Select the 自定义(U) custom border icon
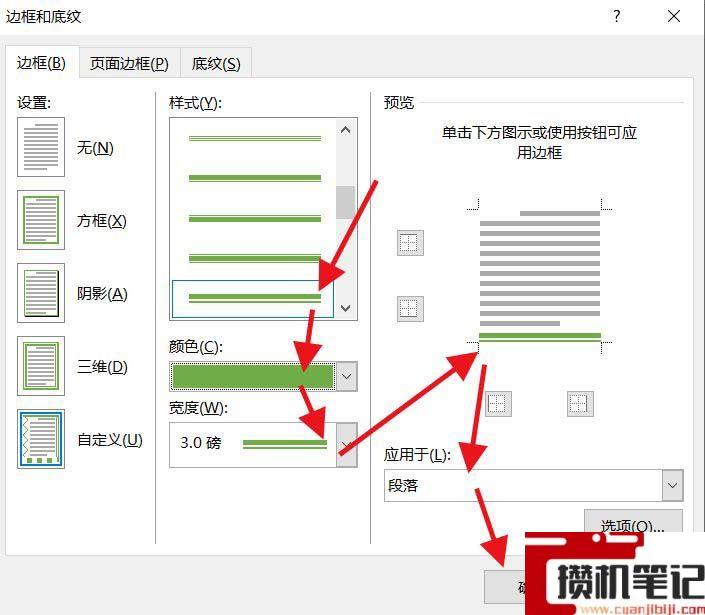 pyautogui.click(x=41, y=439)
